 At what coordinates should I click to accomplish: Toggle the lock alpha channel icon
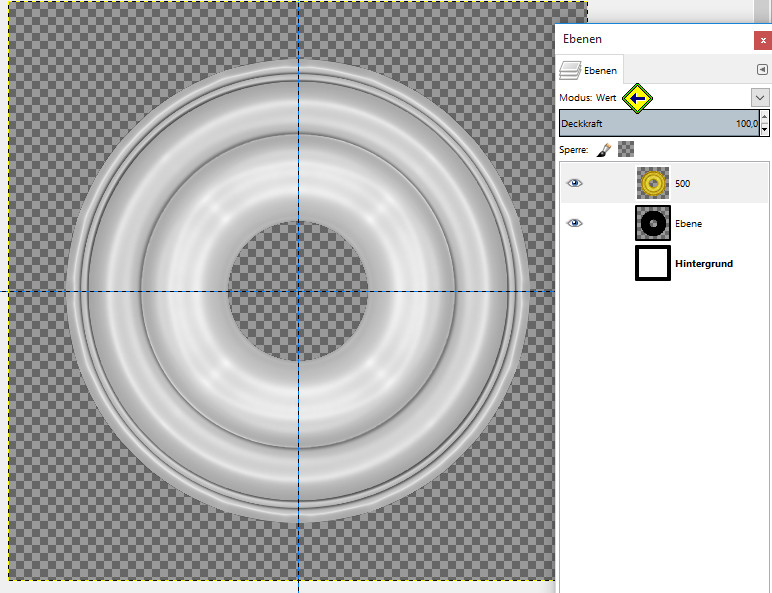[x=626, y=149]
